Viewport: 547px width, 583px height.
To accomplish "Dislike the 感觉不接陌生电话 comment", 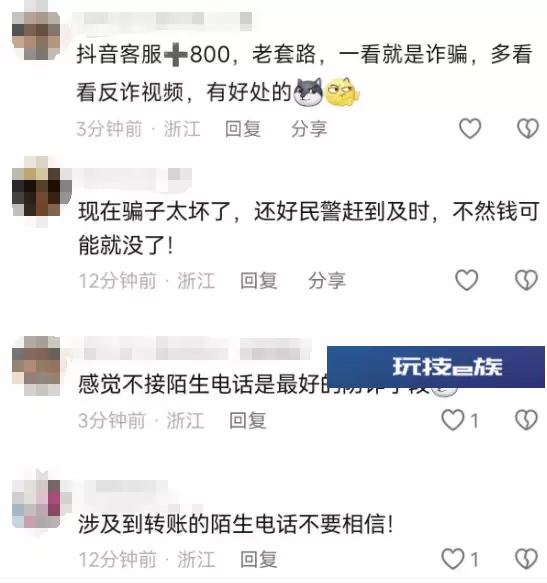I will click(x=526, y=420).
